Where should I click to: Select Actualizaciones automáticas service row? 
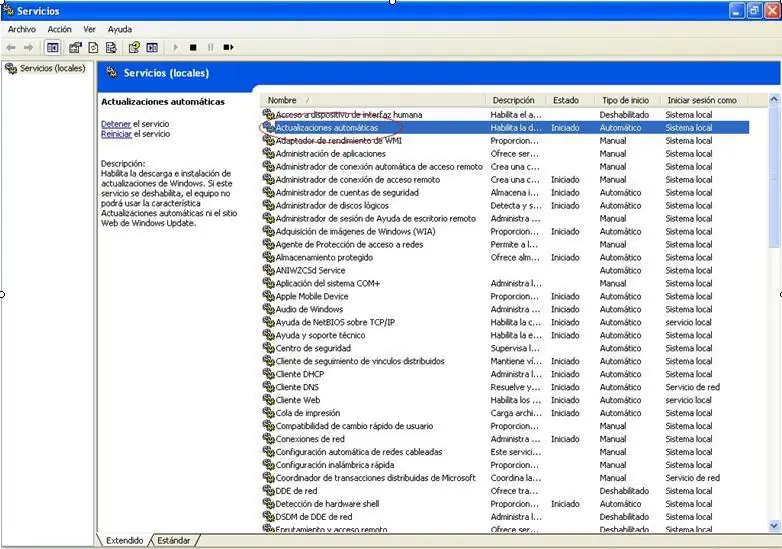coord(505,128)
